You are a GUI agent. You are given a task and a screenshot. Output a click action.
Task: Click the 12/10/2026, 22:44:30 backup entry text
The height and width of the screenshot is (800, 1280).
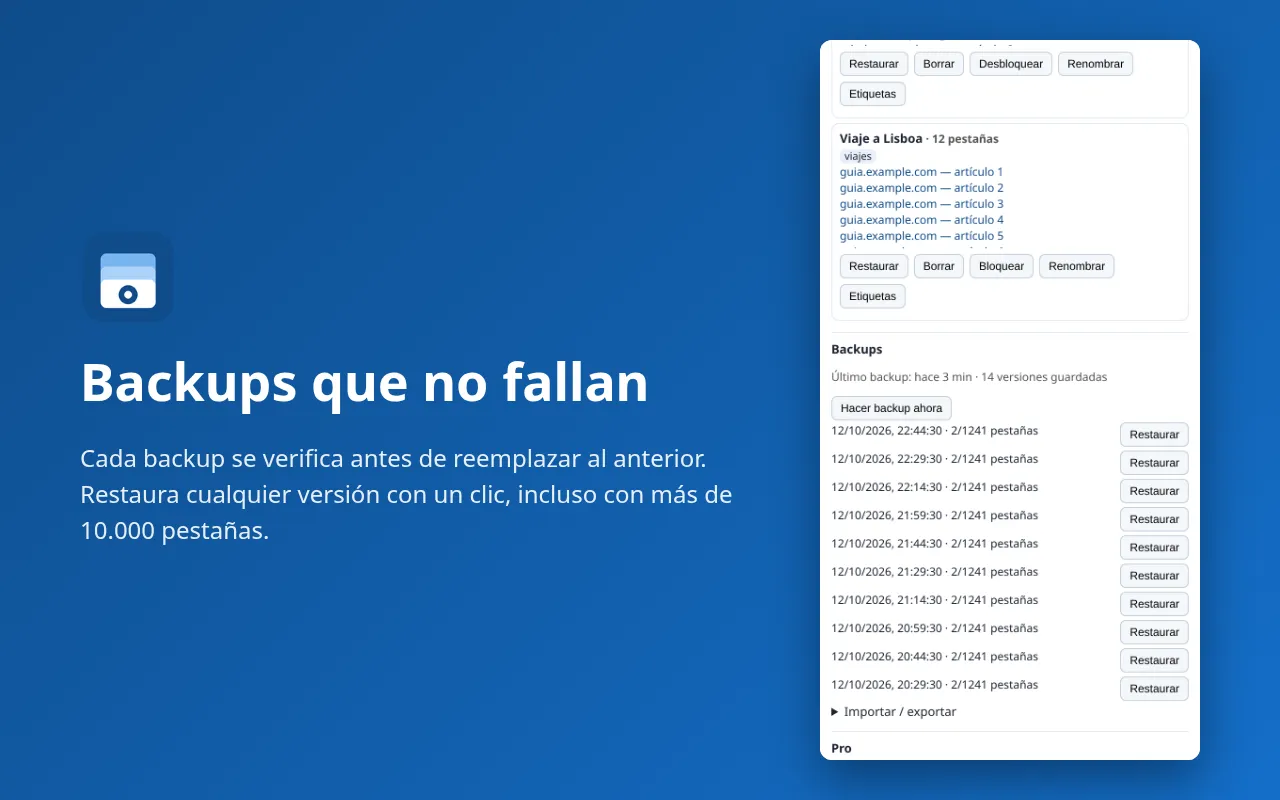click(x=934, y=431)
